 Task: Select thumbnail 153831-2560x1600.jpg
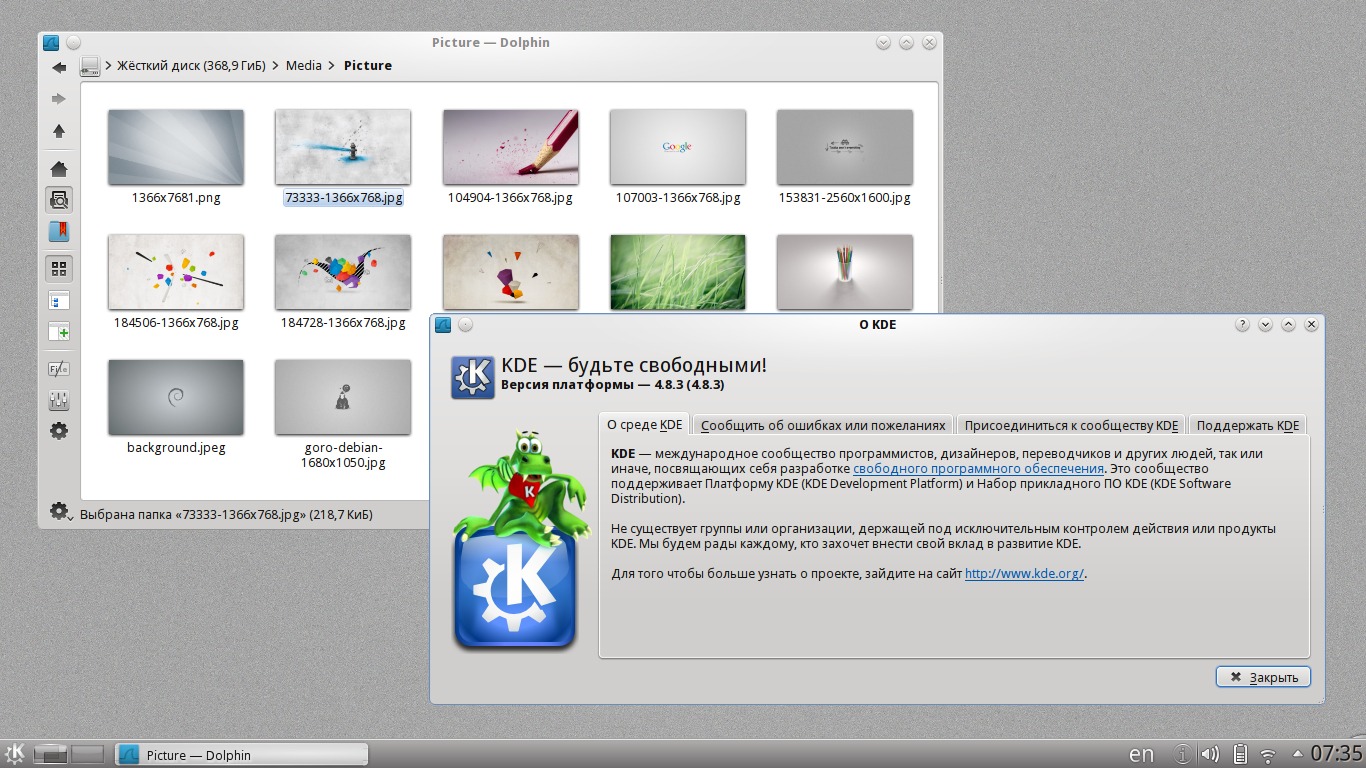pos(845,148)
